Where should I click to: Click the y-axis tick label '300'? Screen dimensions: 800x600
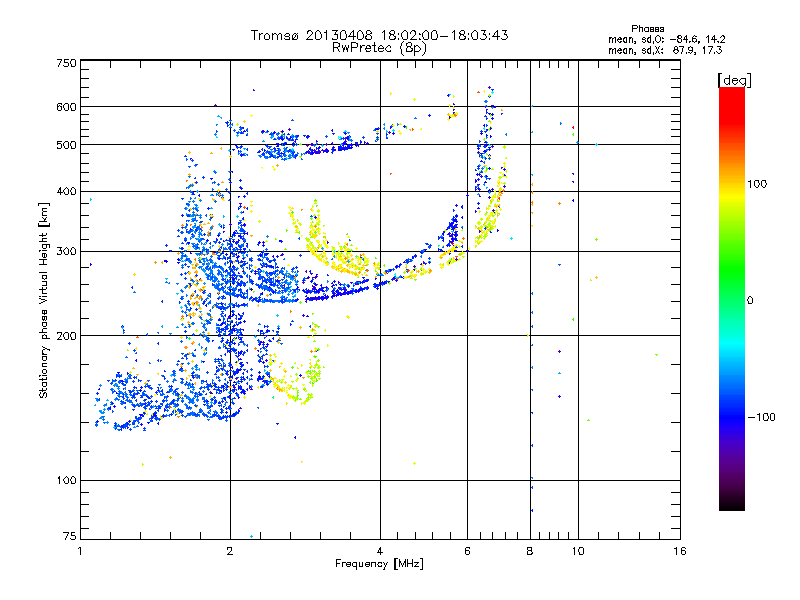[x=66, y=251]
